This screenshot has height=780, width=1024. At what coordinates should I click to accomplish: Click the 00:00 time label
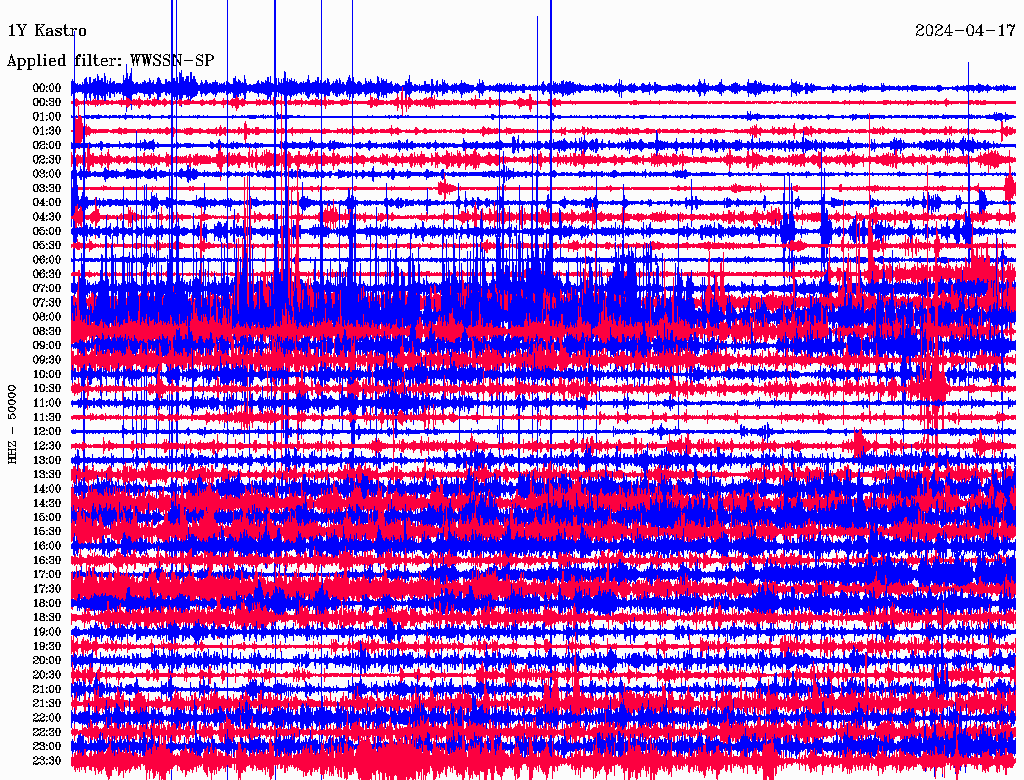coord(47,88)
